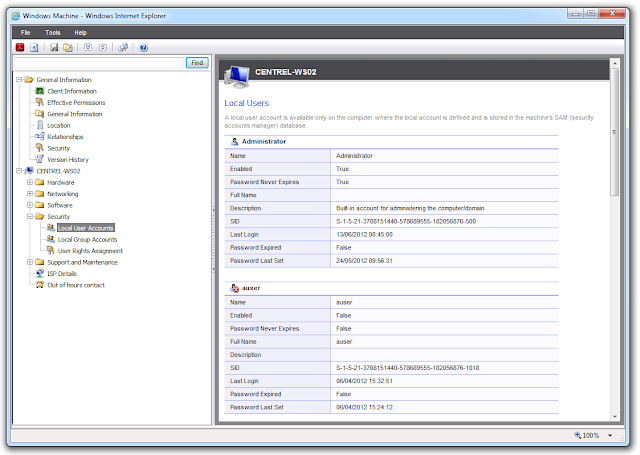Select the ISP Details tree item

tap(62, 273)
